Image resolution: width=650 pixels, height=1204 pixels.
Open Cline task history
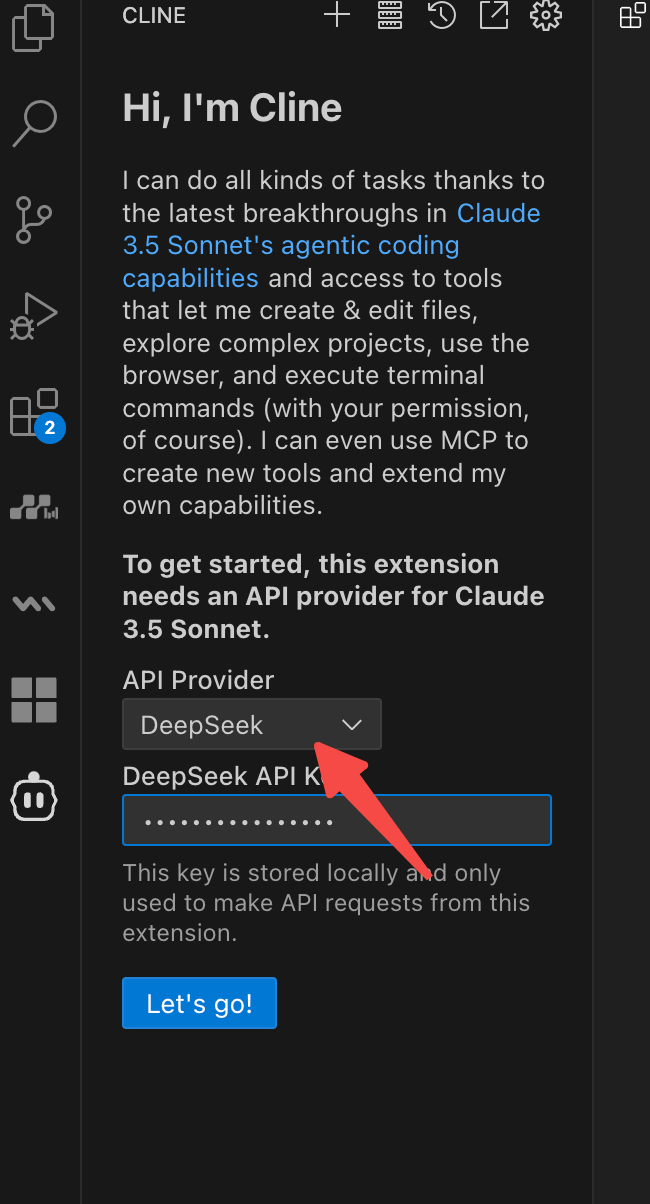coord(441,15)
